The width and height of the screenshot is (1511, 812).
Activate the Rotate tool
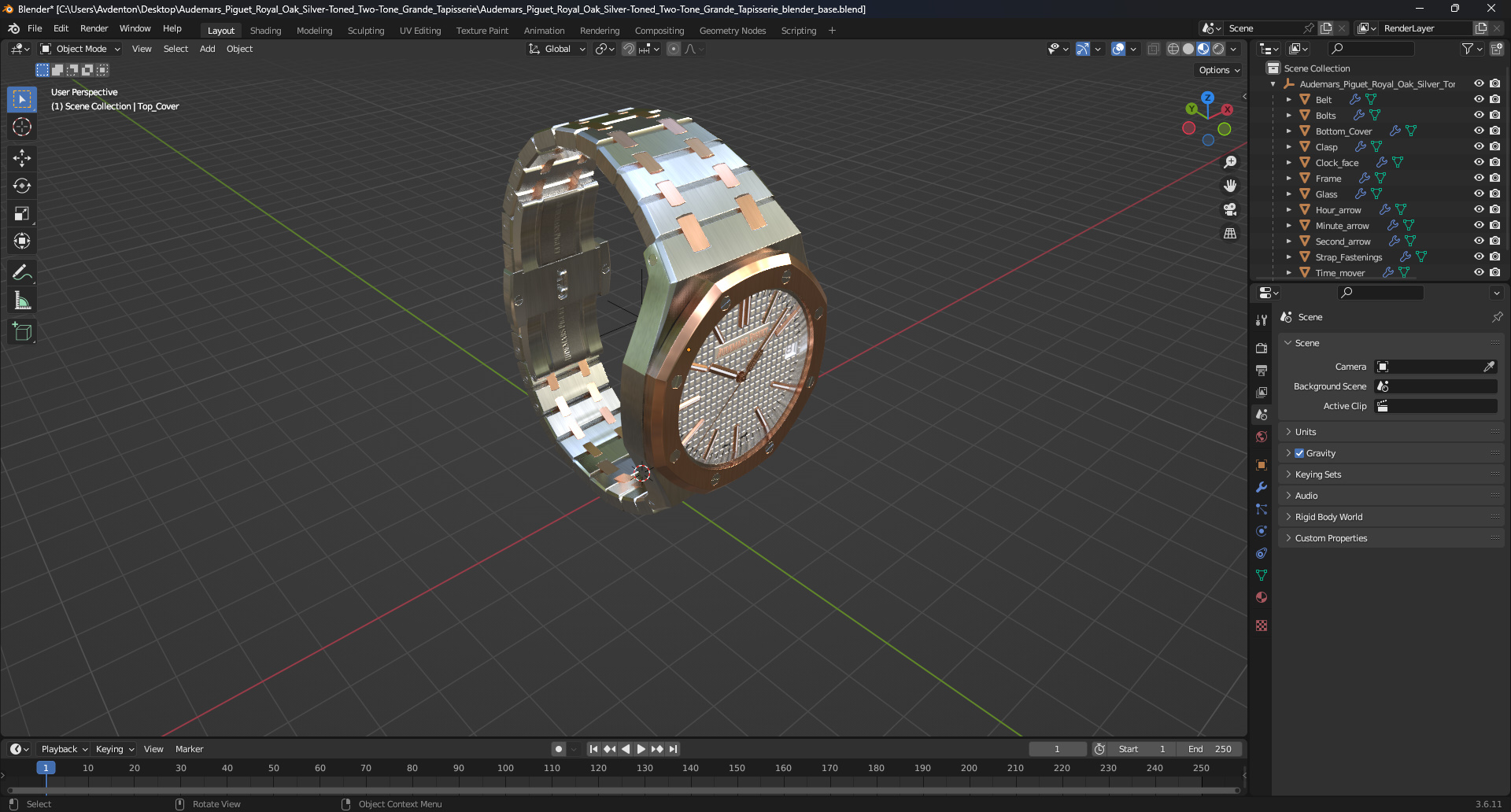(x=22, y=186)
